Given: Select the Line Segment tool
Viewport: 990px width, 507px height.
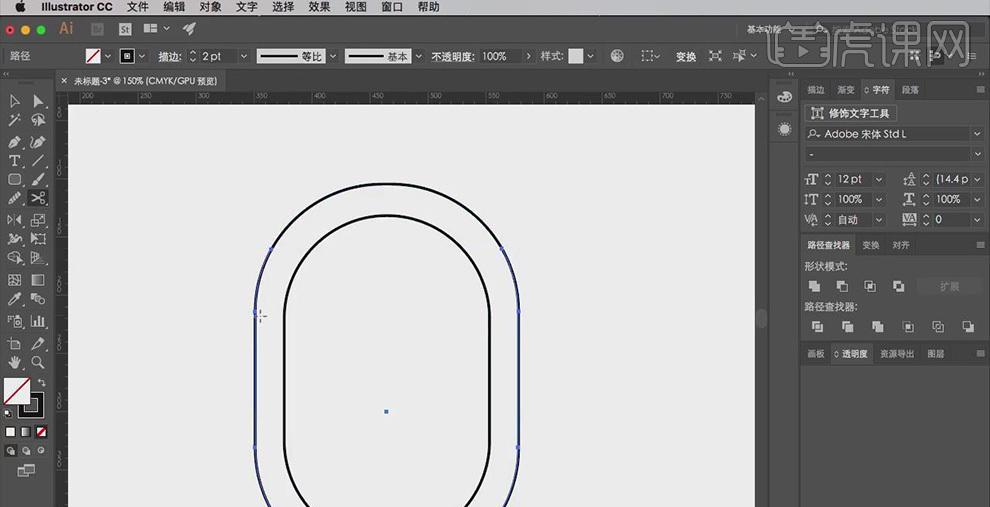Looking at the screenshot, I should coord(38,160).
